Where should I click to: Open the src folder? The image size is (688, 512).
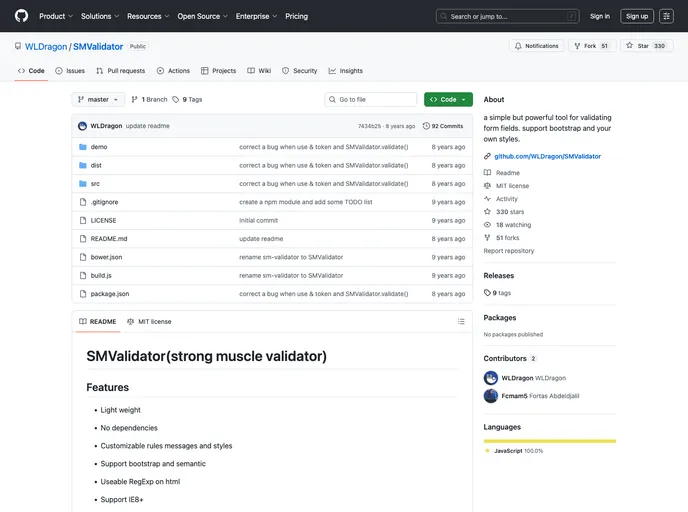point(95,184)
